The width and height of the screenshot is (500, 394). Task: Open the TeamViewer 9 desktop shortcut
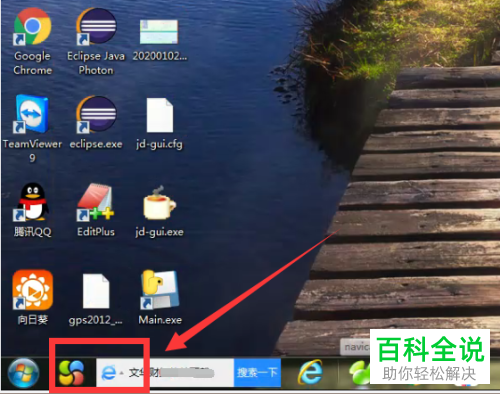pos(32,114)
